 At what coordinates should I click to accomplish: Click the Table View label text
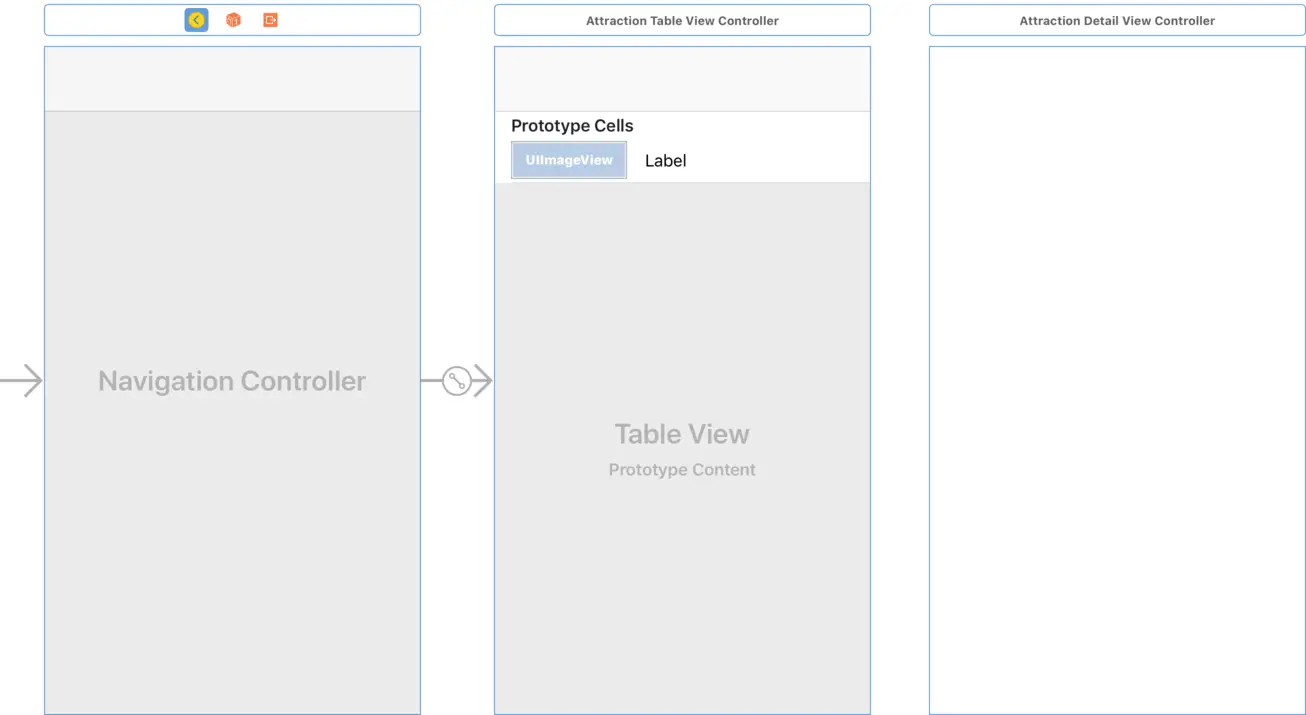682,434
